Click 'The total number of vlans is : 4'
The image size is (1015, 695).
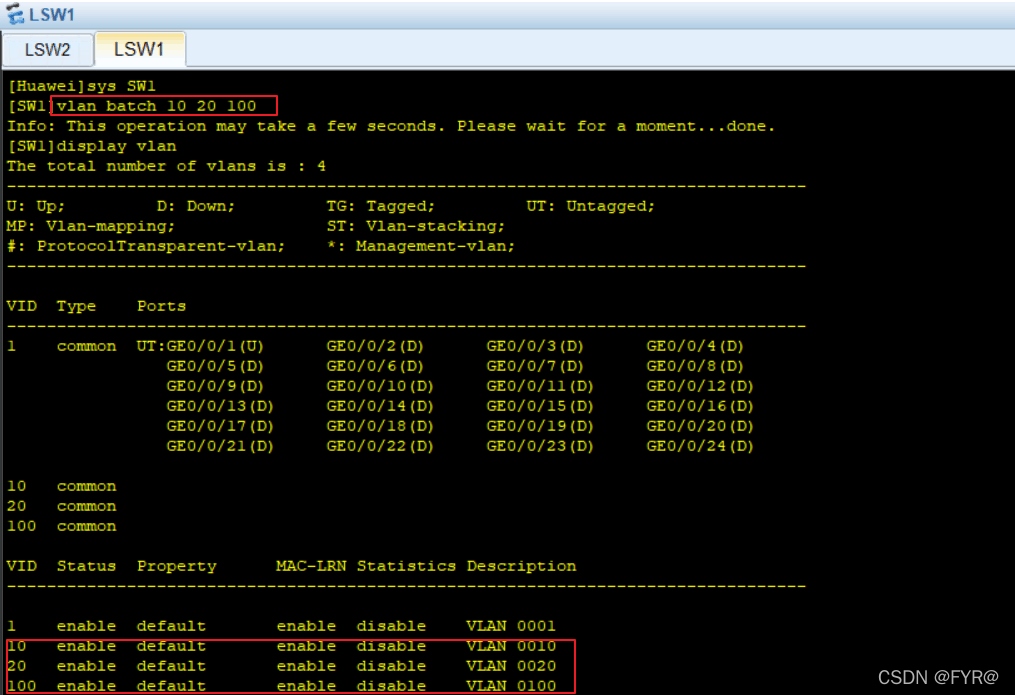tap(166, 166)
